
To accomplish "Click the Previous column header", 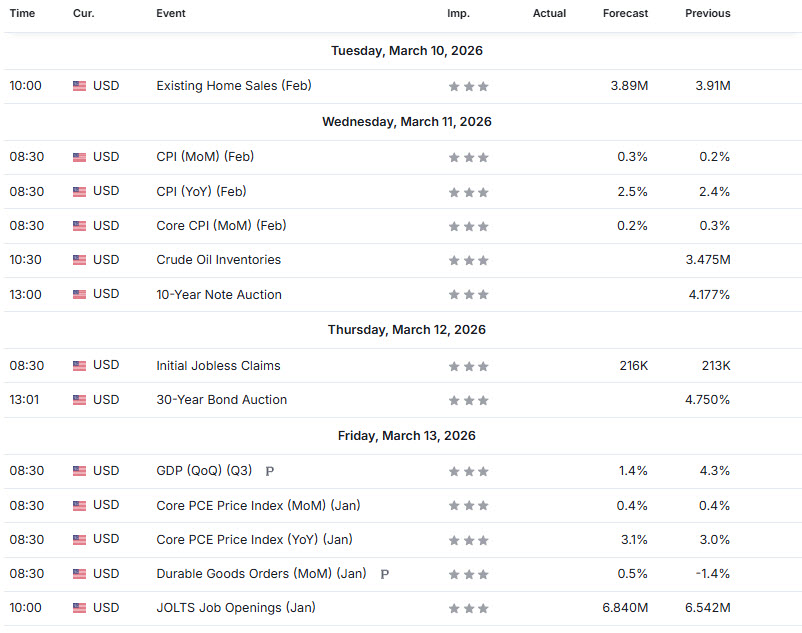I will 707,14.
